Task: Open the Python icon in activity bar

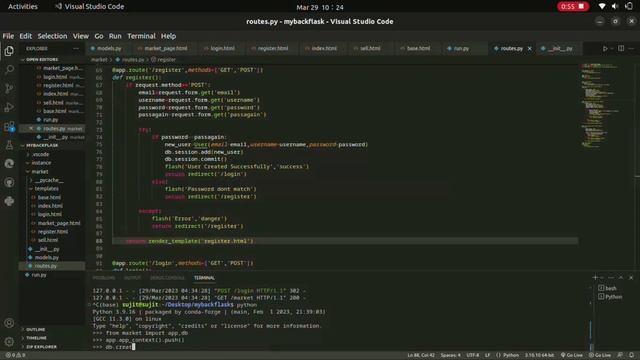Action: (9, 201)
